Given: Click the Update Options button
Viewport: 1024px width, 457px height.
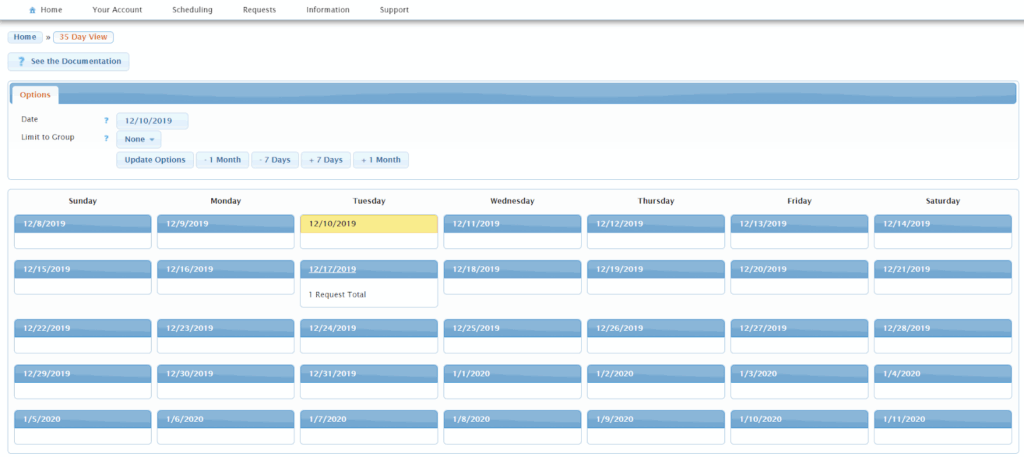Looking at the screenshot, I should 155,160.
